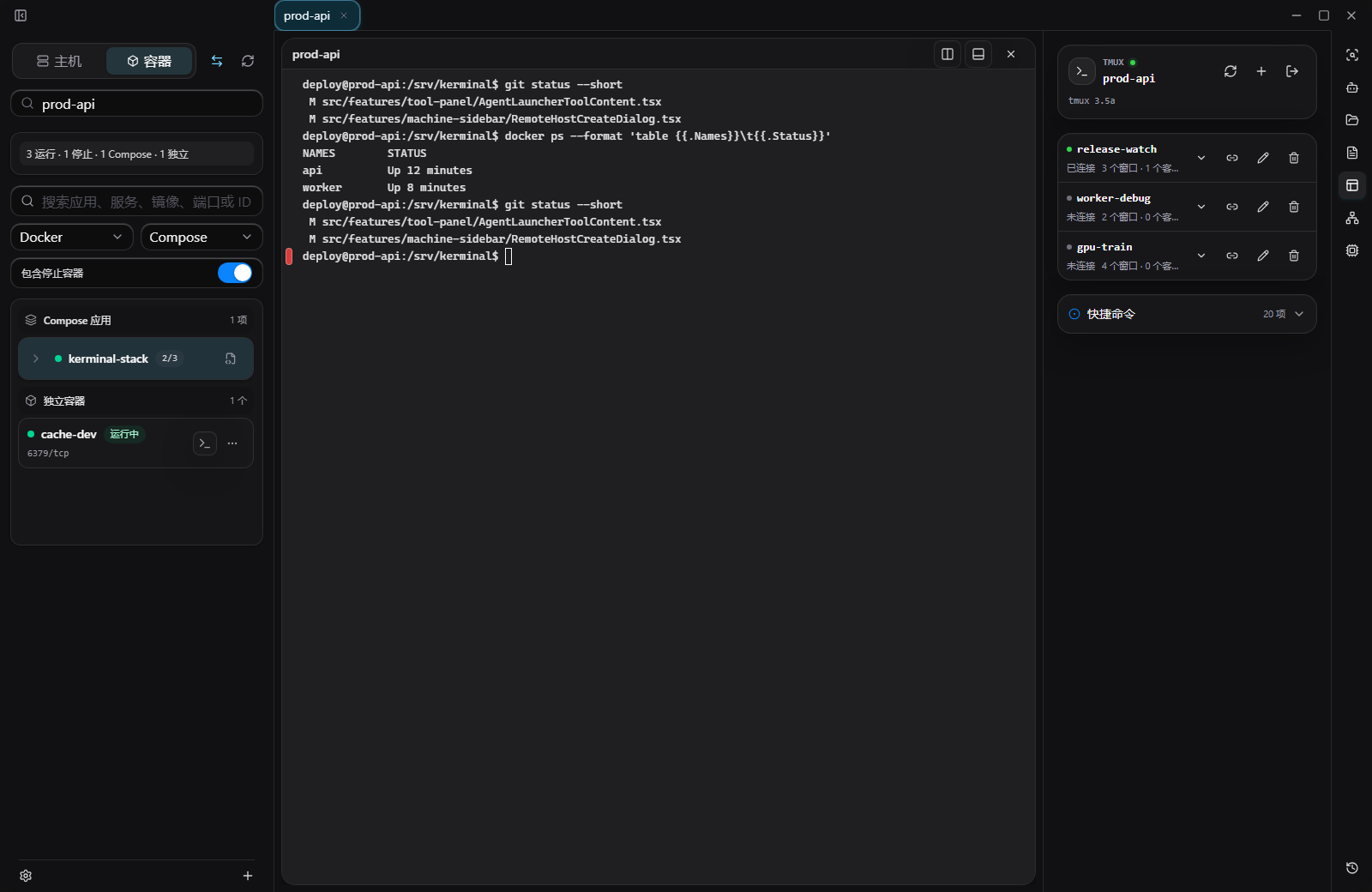The width and height of the screenshot is (1372, 892).
Task: Click the release-watch session name
Action: coord(1116,149)
